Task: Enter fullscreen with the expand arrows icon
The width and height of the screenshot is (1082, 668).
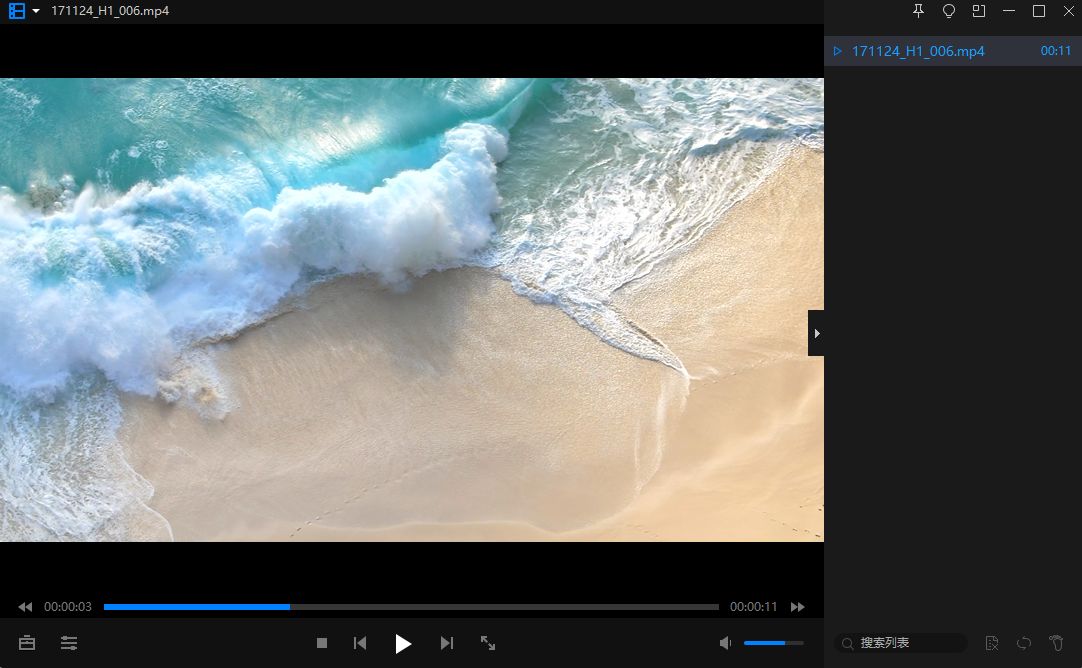Action: point(488,643)
